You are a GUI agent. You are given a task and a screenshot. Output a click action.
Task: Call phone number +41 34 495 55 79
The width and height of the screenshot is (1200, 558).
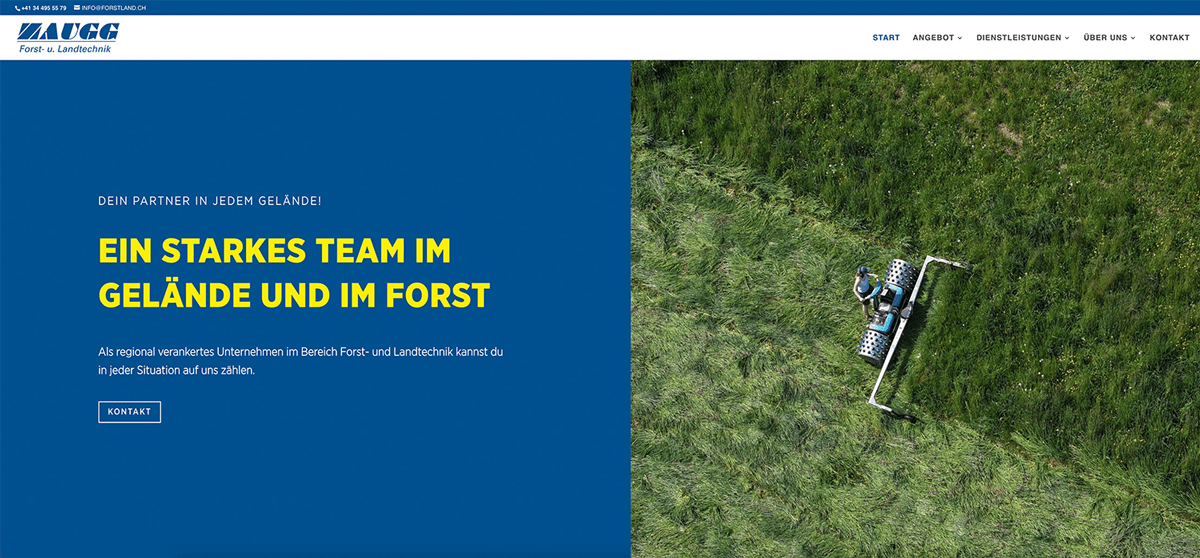pos(44,8)
